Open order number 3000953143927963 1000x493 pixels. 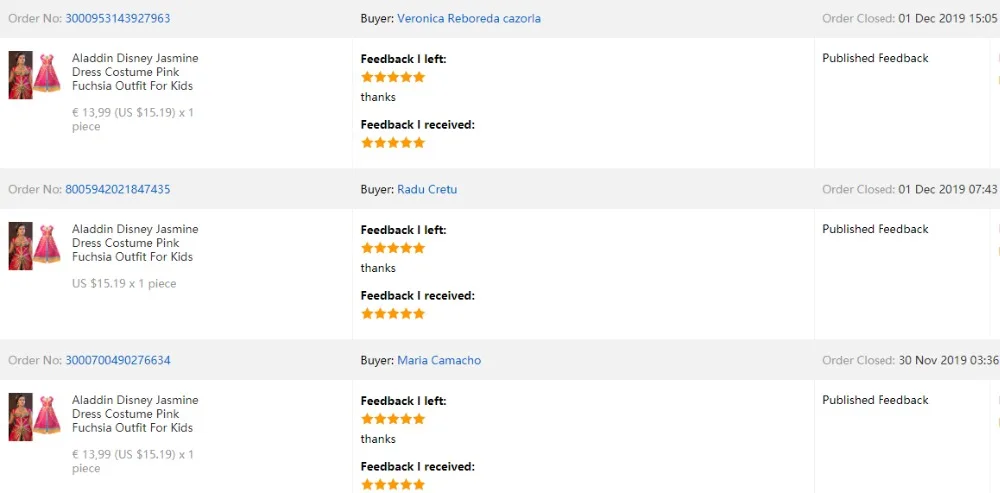[118, 18]
